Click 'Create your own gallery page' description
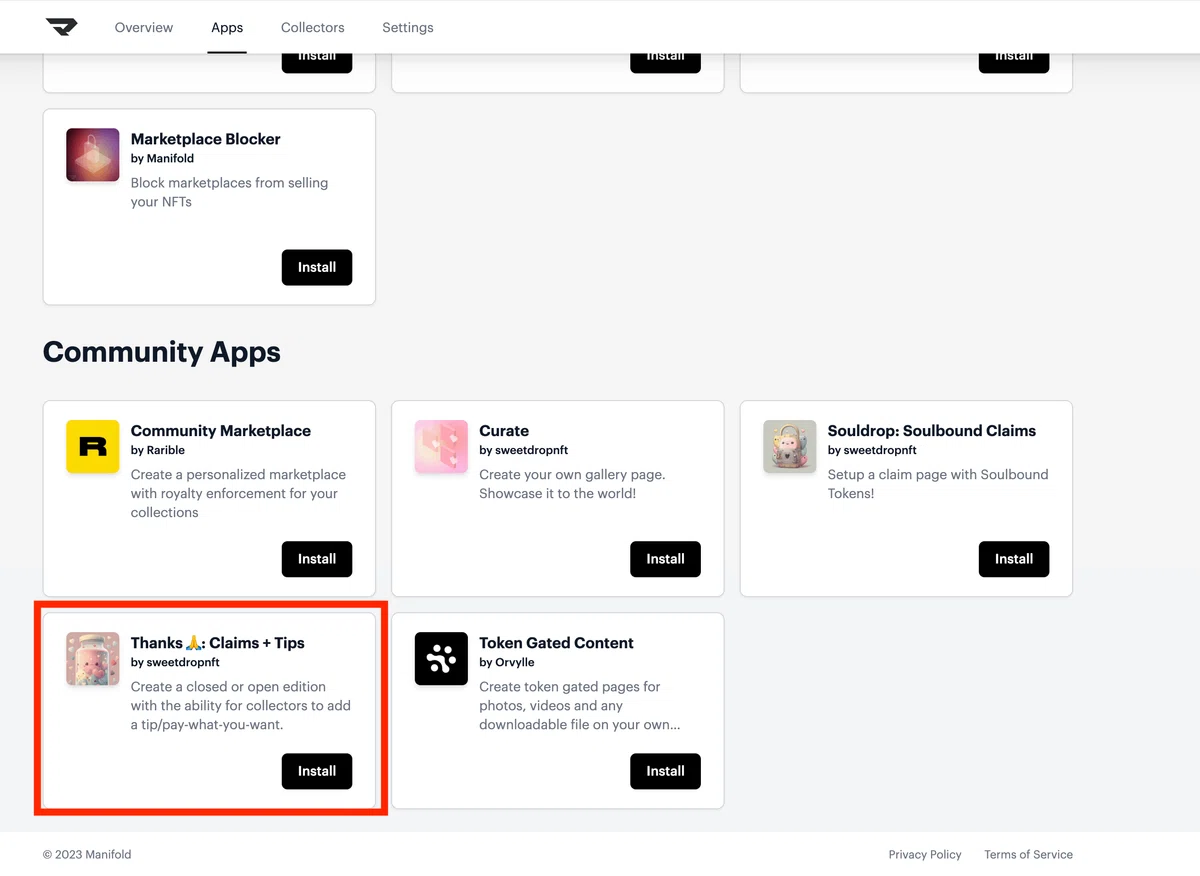 pyautogui.click(x=572, y=484)
